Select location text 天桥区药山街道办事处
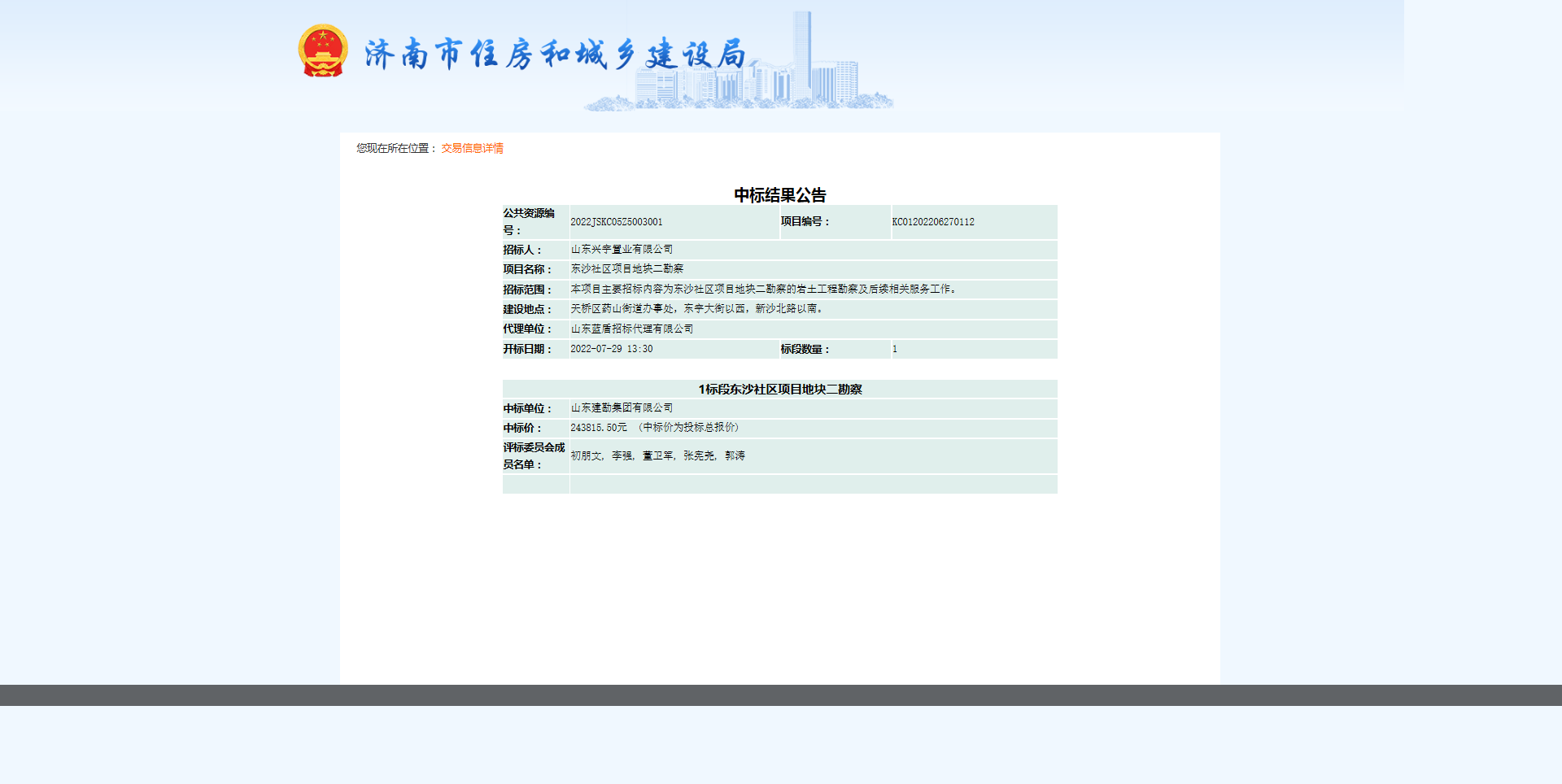Viewport: 1562px width, 784px height. click(x=622, y=309)
